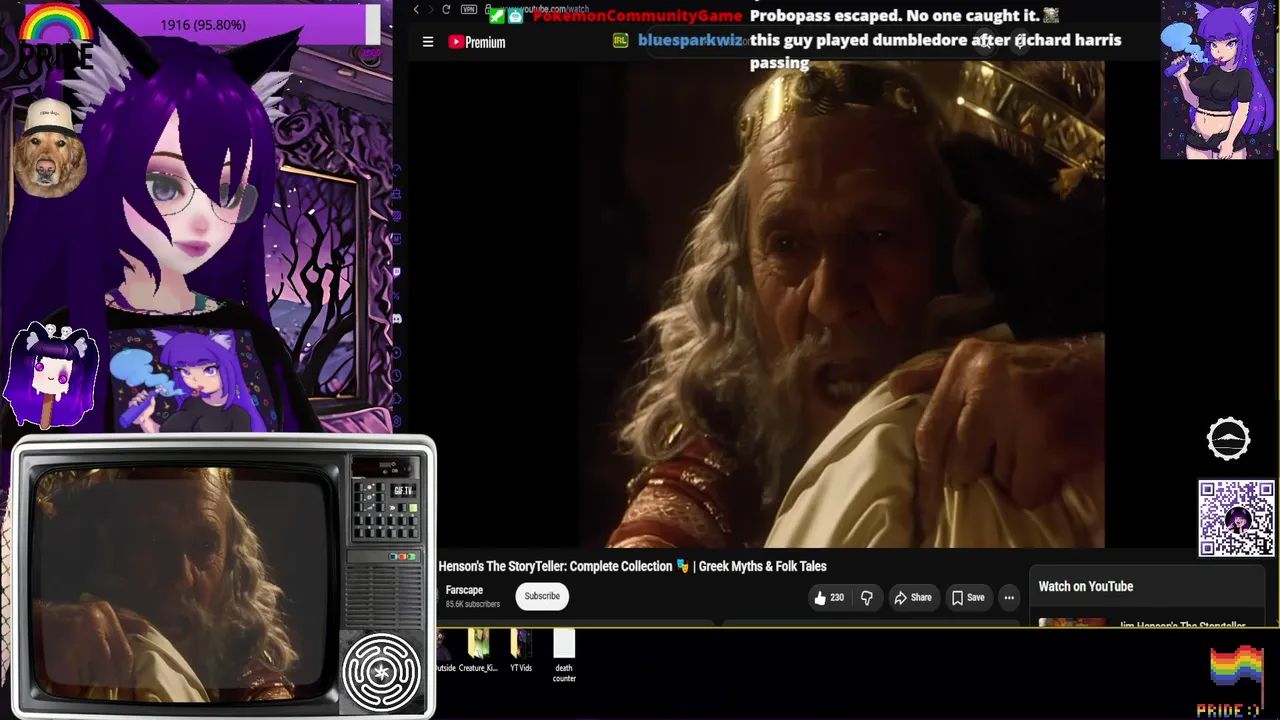
Task: Click the pixel rainbow flag icon
Action: [1236, 667]
